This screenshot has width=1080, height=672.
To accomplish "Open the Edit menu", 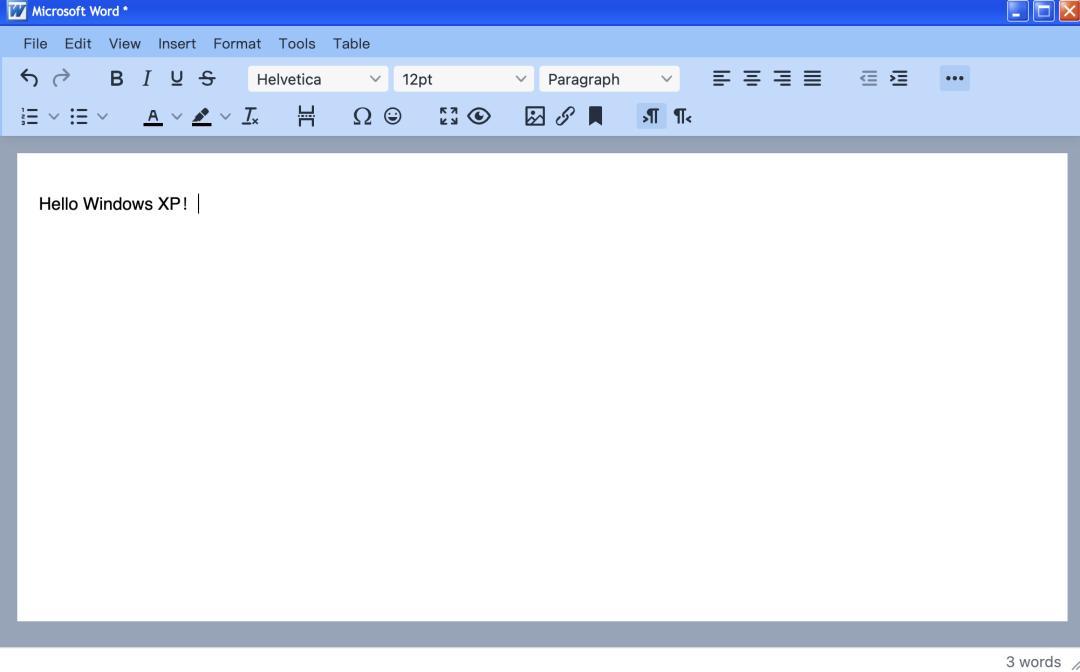I will (x=78, y=43).
